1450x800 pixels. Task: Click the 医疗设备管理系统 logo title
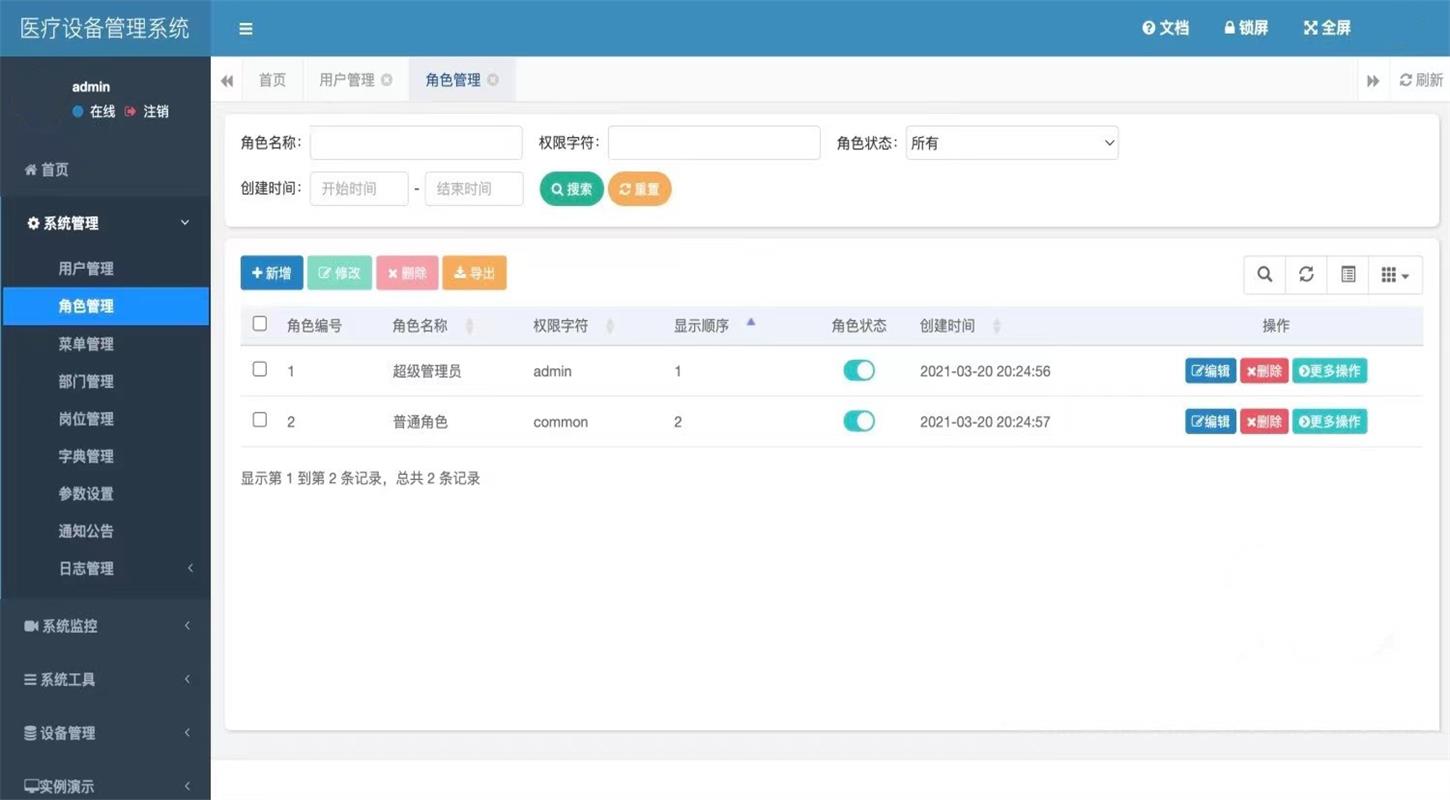coord(105,28)
